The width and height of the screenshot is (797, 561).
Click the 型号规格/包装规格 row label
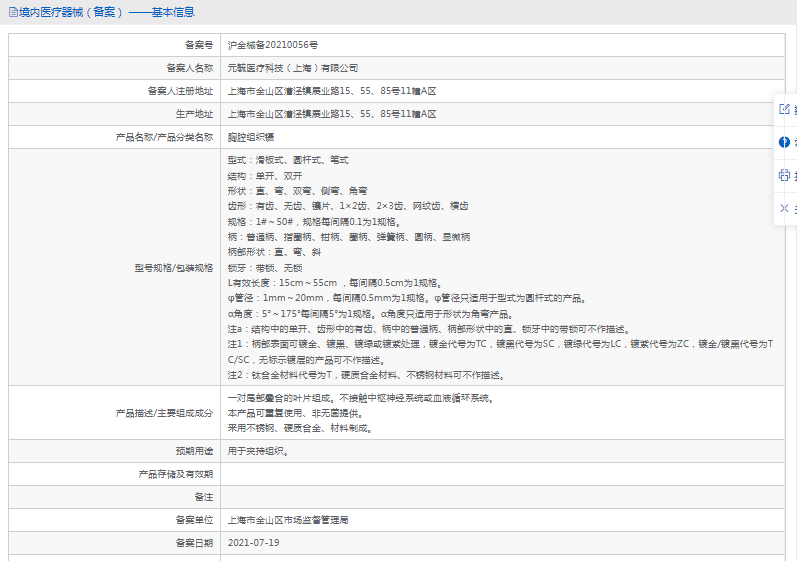click(x=173, y=268)
